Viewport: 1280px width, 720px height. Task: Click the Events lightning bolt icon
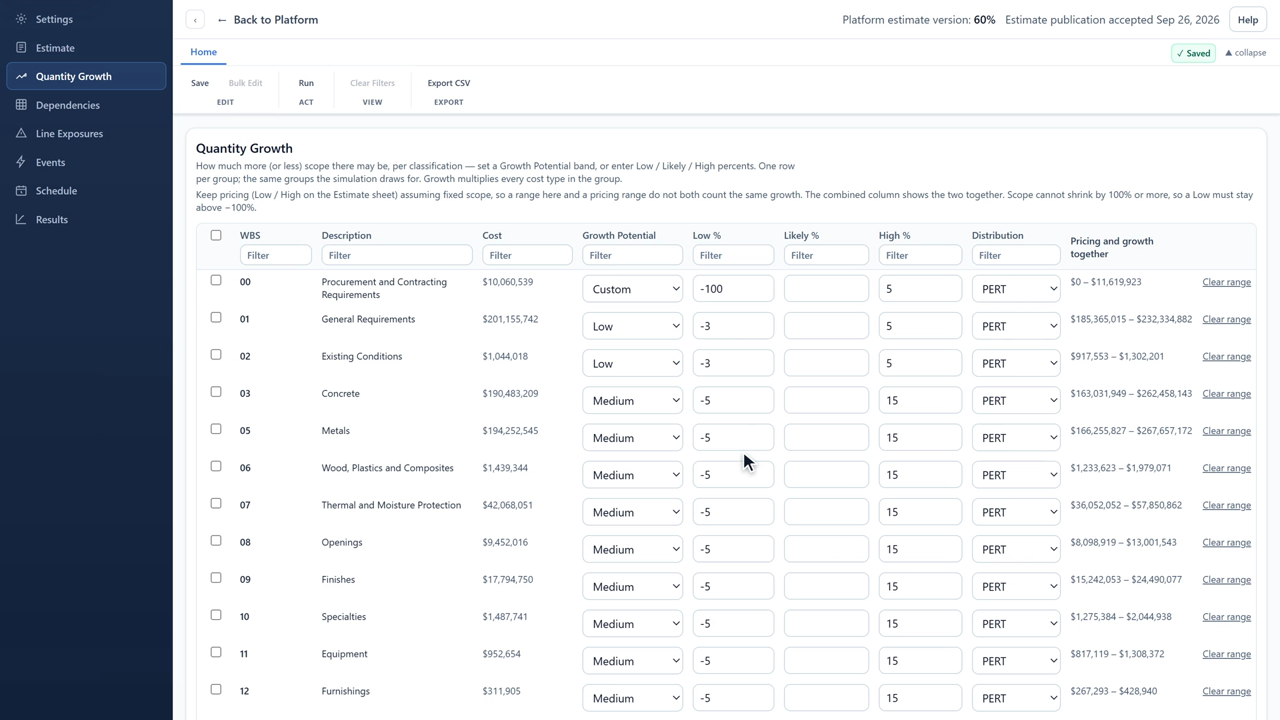tap(21, 162)
